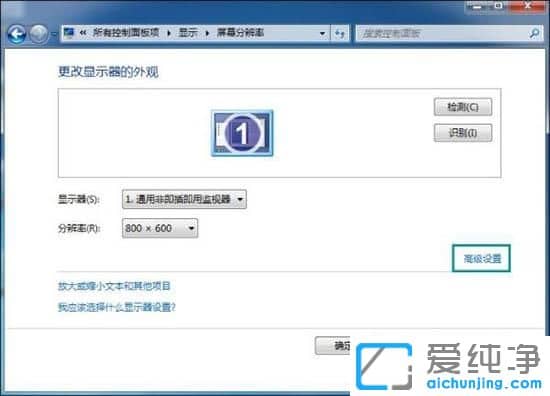Expand arrow after 所有控制面板项 breadcrumb
Screen dimensions: 550x396
click(x=169, y=33)
